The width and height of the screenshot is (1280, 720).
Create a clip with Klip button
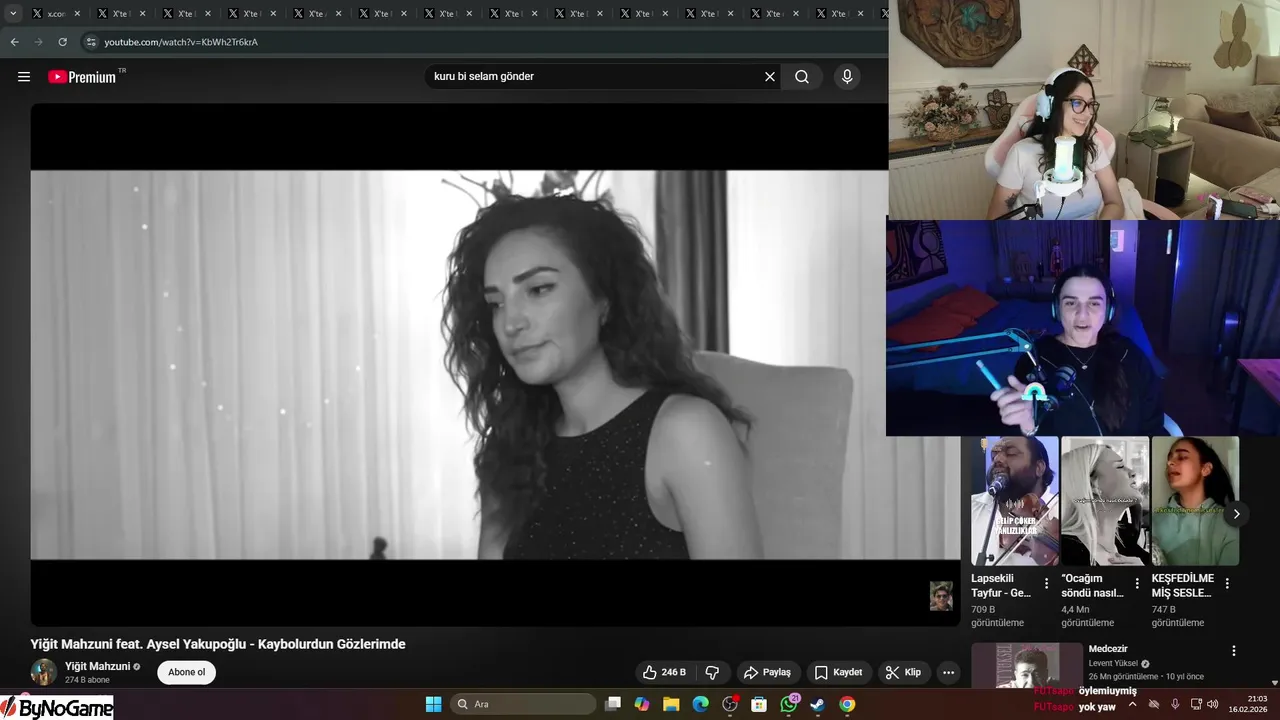pyautogui.click(x=904, y=672)
